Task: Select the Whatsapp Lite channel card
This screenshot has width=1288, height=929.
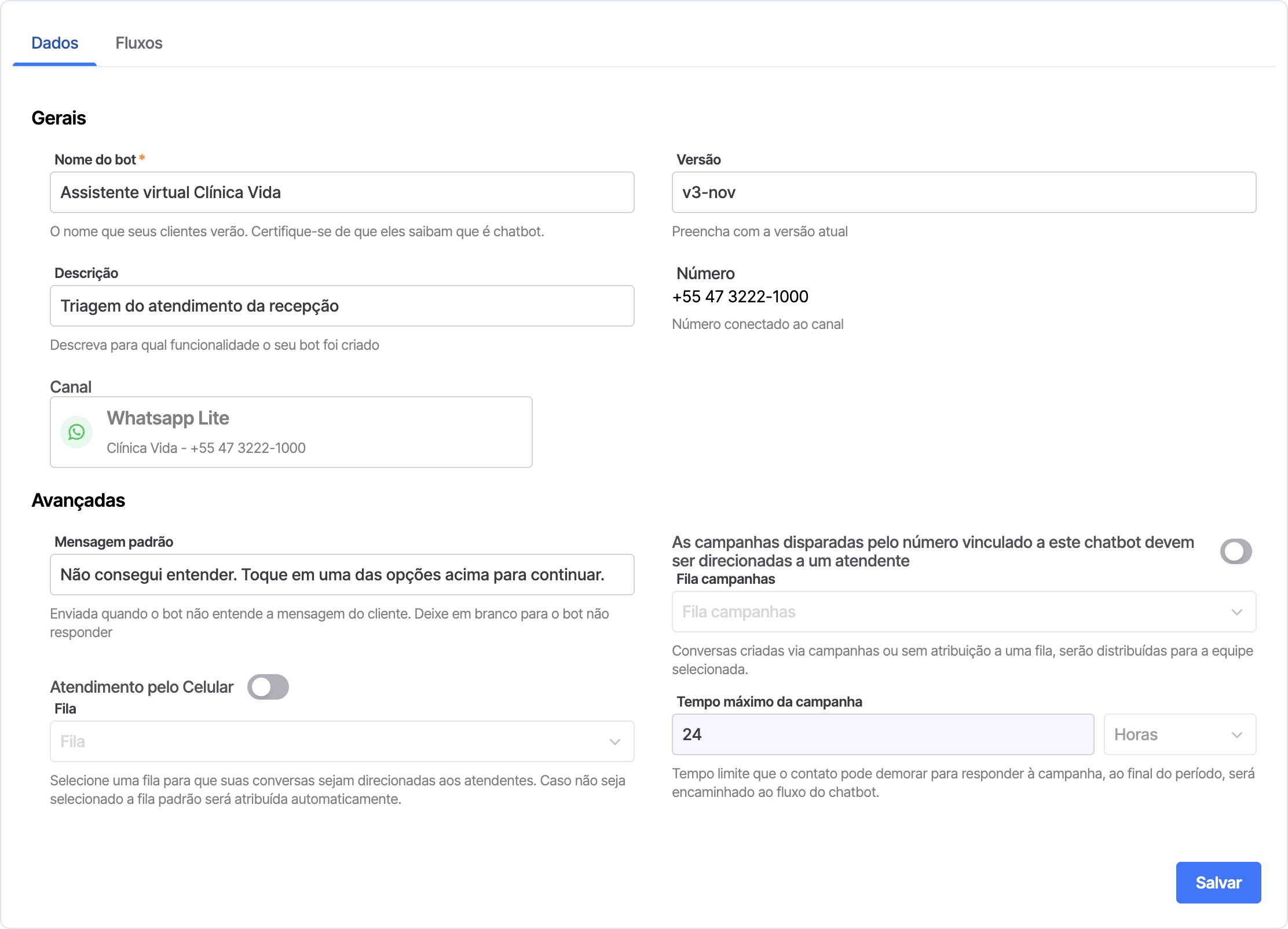Action: coord(291,432)
